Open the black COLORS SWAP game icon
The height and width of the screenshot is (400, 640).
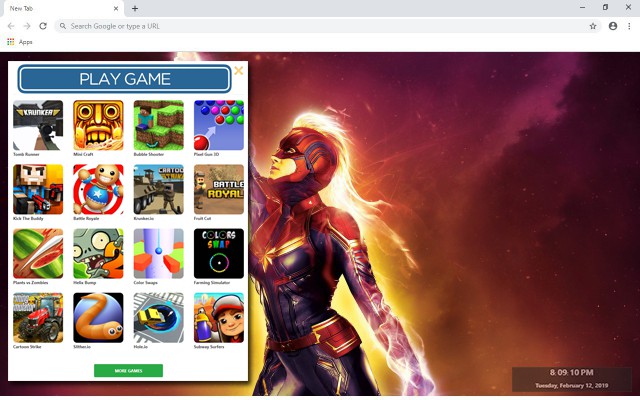pyautogui.click(x=219, y=253)
